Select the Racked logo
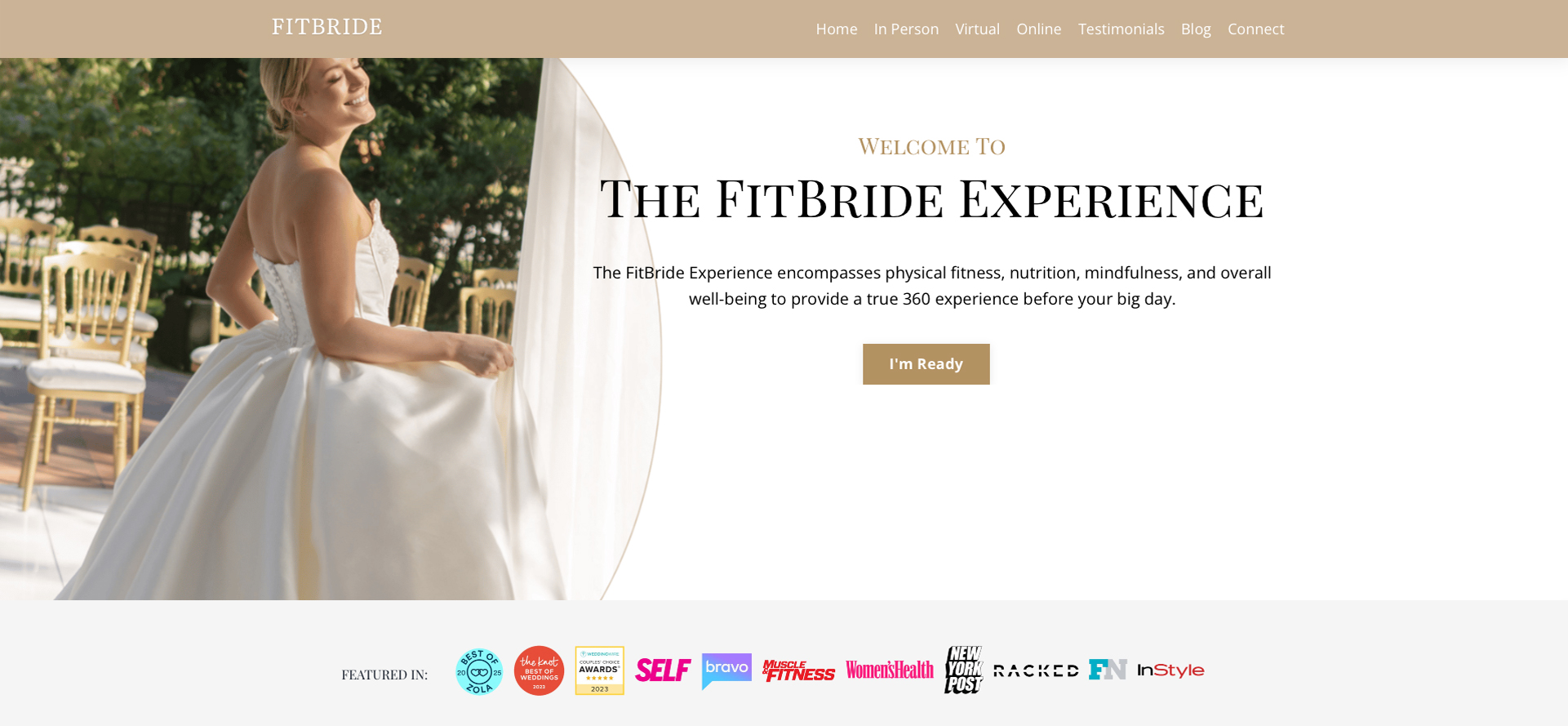This screenshot has width=1568, height=726. click(x=1036, y=670)
